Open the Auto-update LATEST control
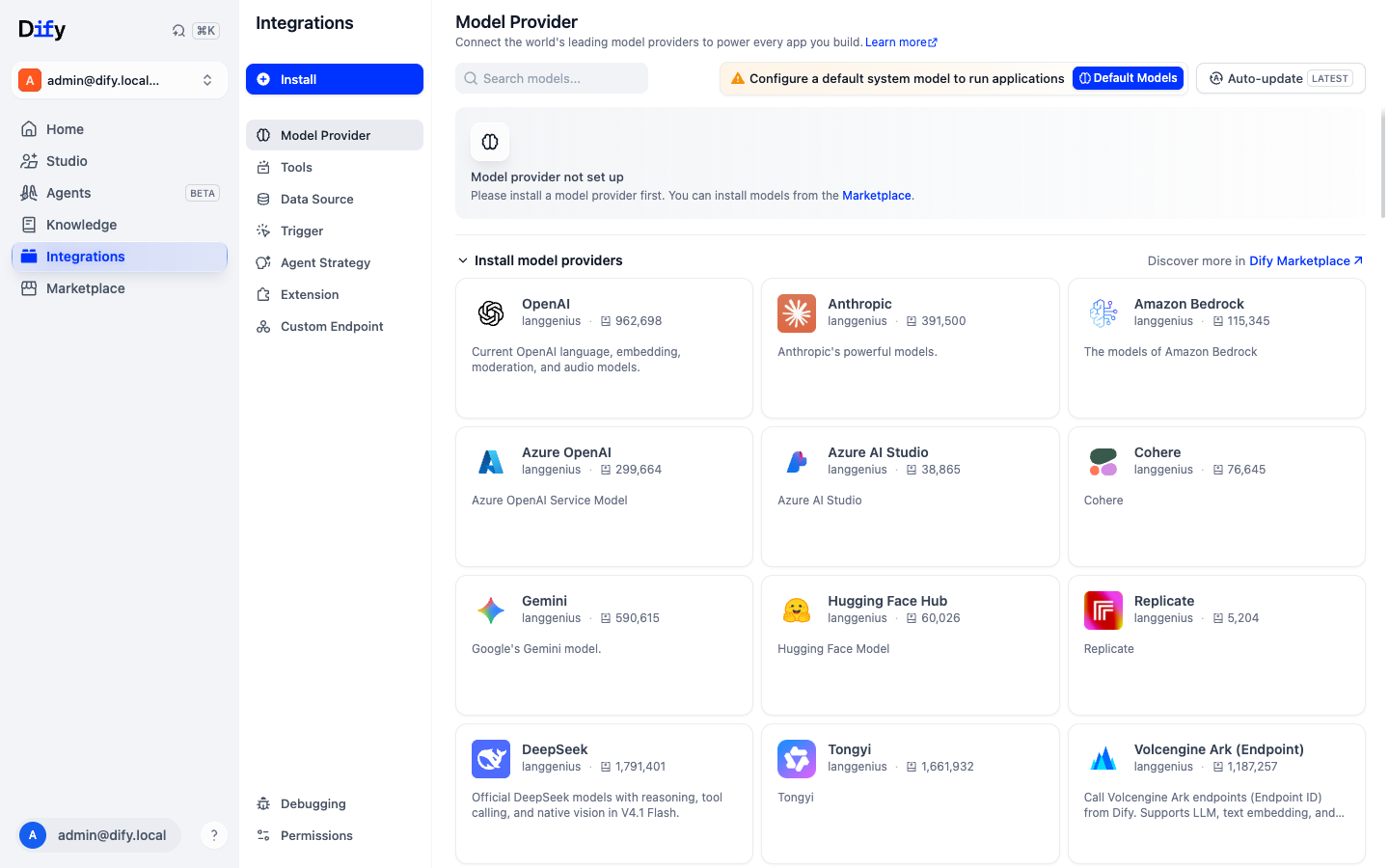 [1281, 78]
